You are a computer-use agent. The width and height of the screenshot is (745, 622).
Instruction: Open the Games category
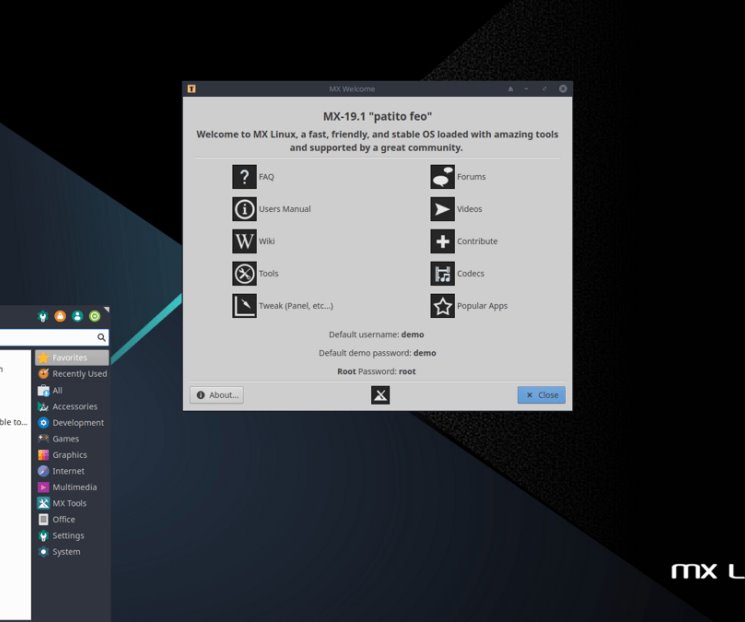tap(72, 439)
